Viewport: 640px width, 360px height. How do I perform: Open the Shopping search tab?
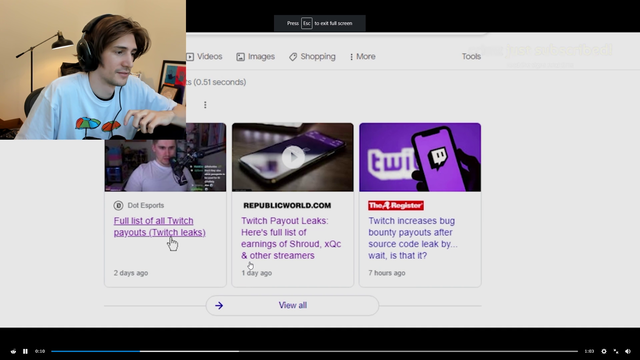(312, 56)
